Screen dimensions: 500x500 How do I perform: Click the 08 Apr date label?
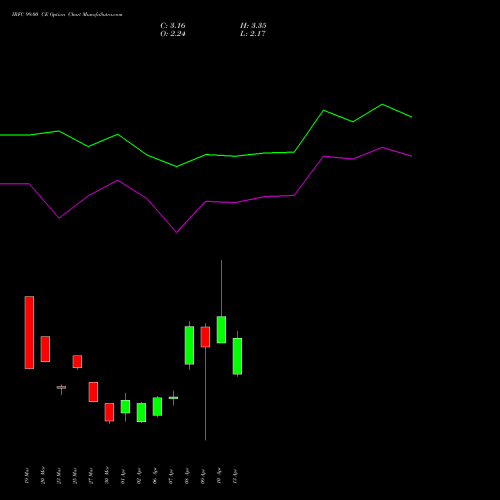coord(187,476)
